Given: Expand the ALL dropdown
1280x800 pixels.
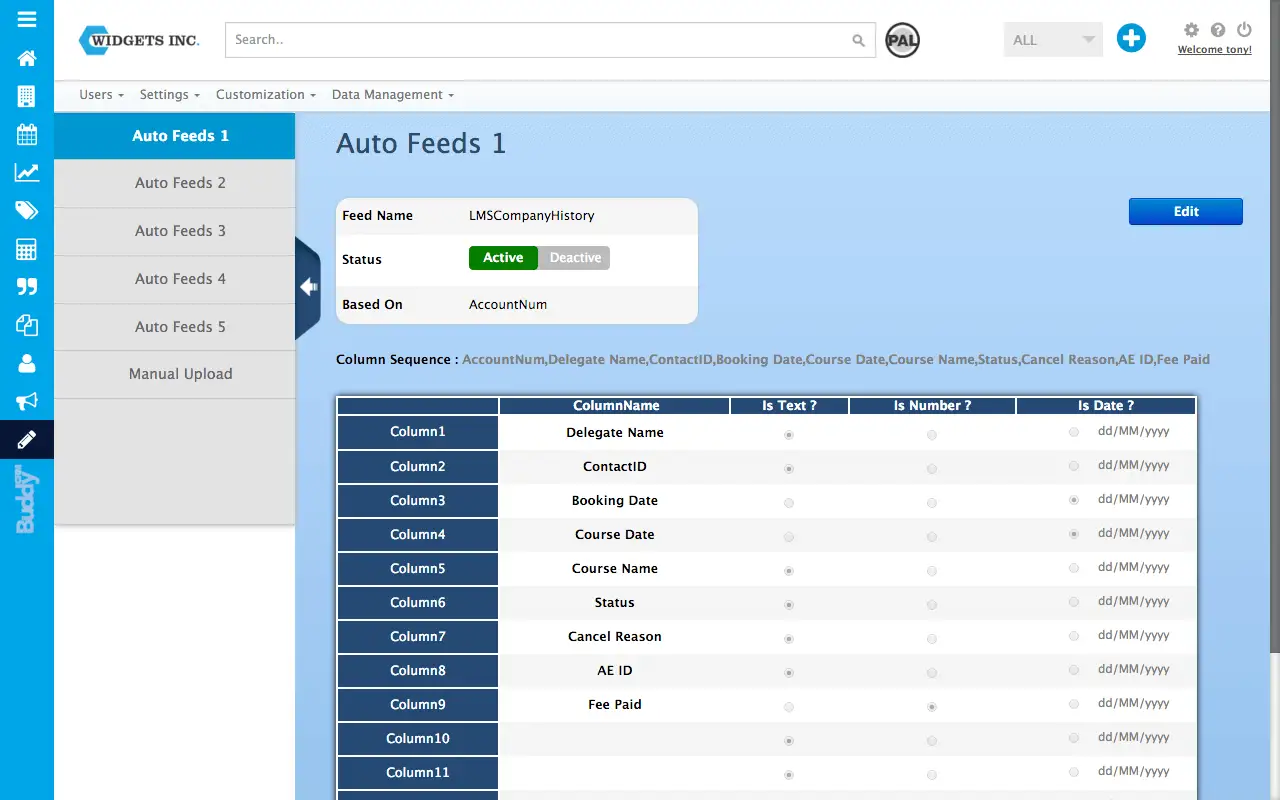Looking at the screenshot, I should (x=1052, y=40).
